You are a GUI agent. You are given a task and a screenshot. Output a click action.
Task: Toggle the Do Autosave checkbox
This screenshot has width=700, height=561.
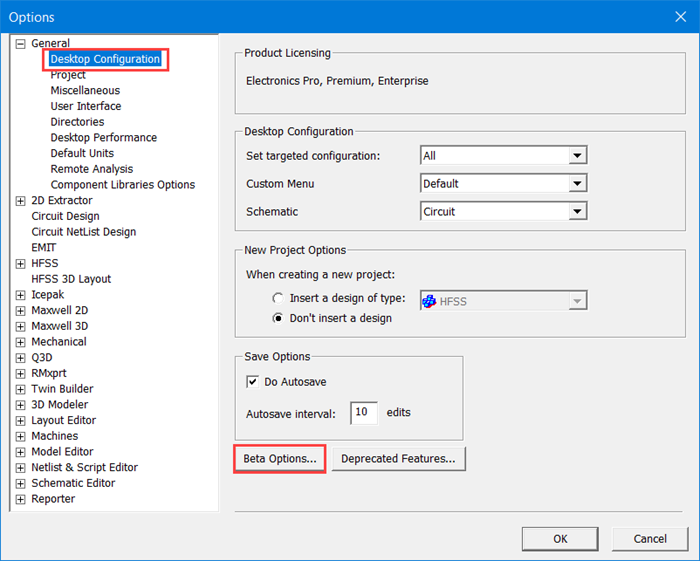click(x=253, y=382)
